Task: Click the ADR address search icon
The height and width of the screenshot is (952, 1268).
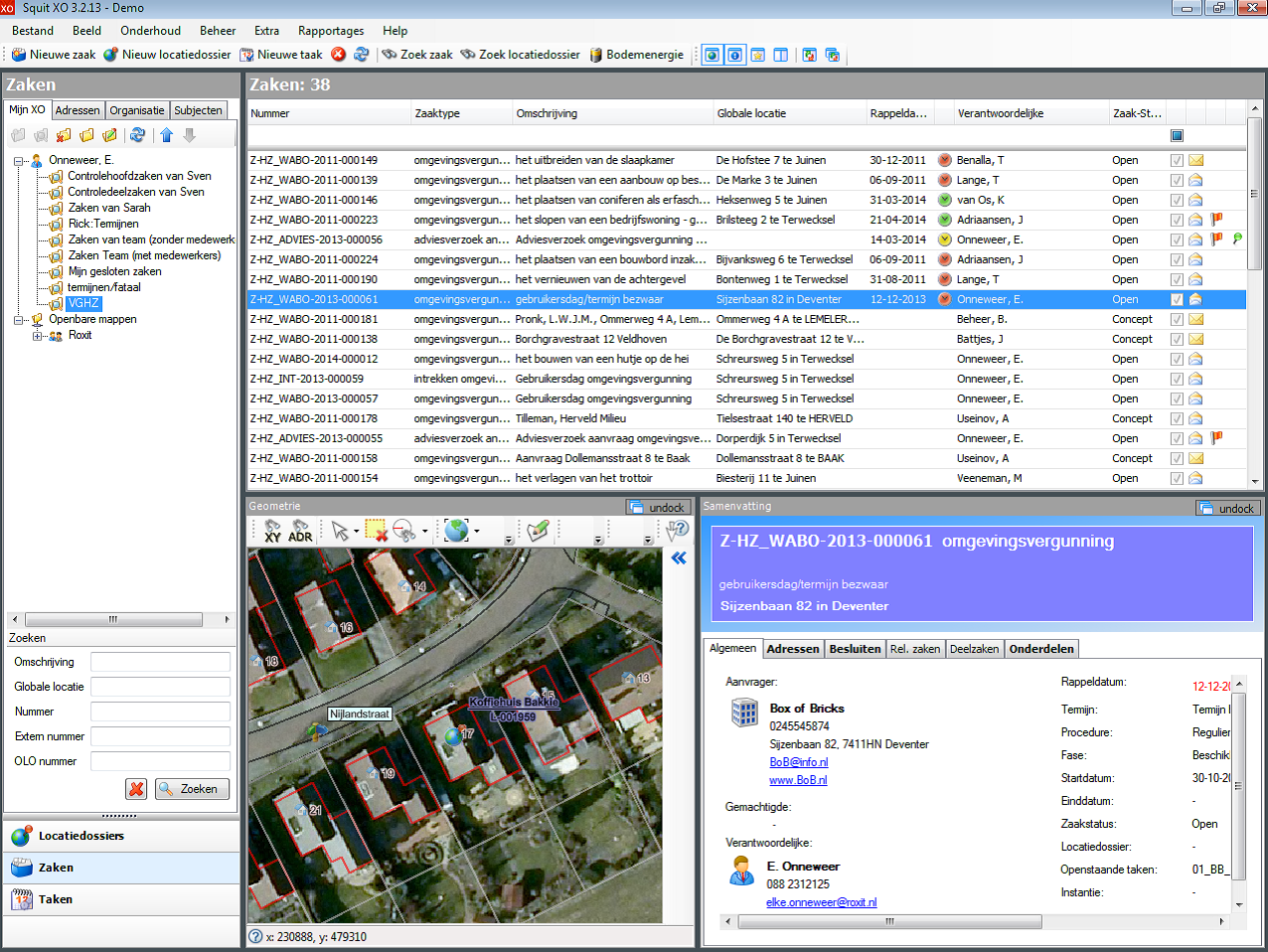Action: pyautogui.click(x=300, y=531)
